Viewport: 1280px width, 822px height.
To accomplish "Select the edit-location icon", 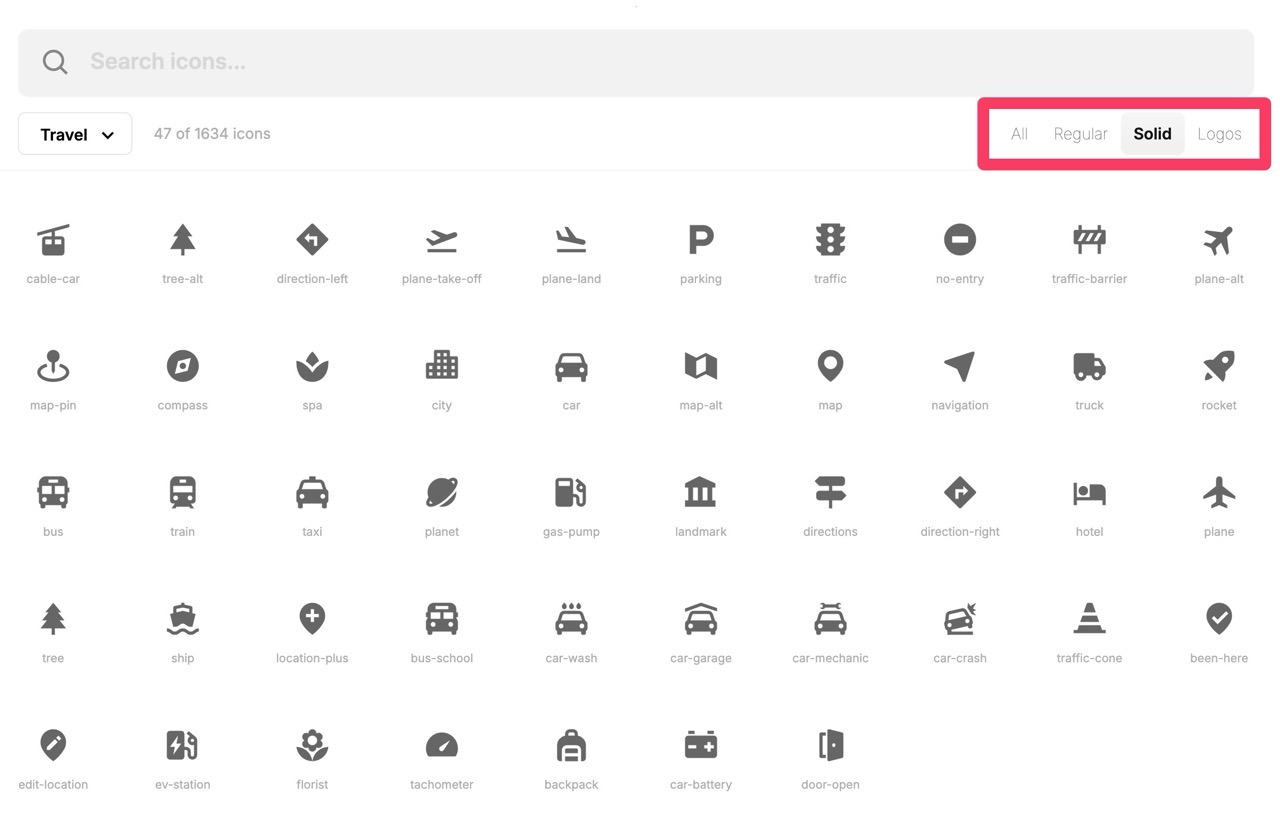I will 53,746.
